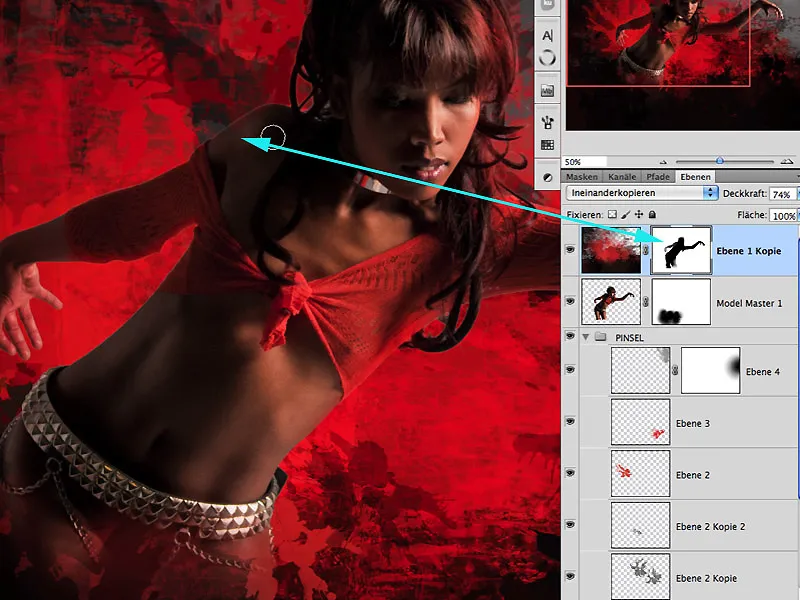Switch to the Kanäle tab
The width and height of the screenshot is (800, 600).
point(622,177)
